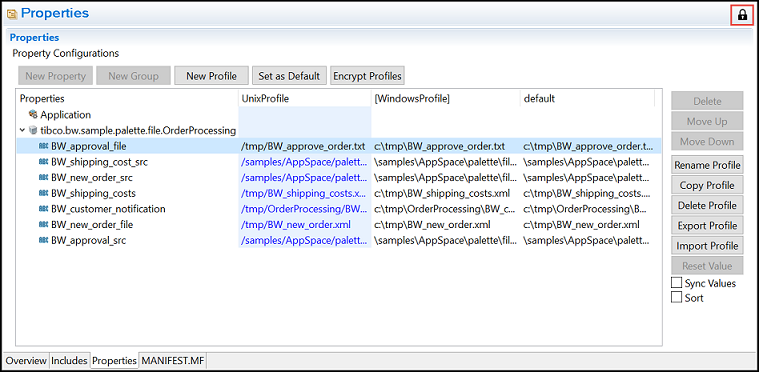759x372 pixels.
Task: Select the BW_approval_file row
Action: coord(339,146)
